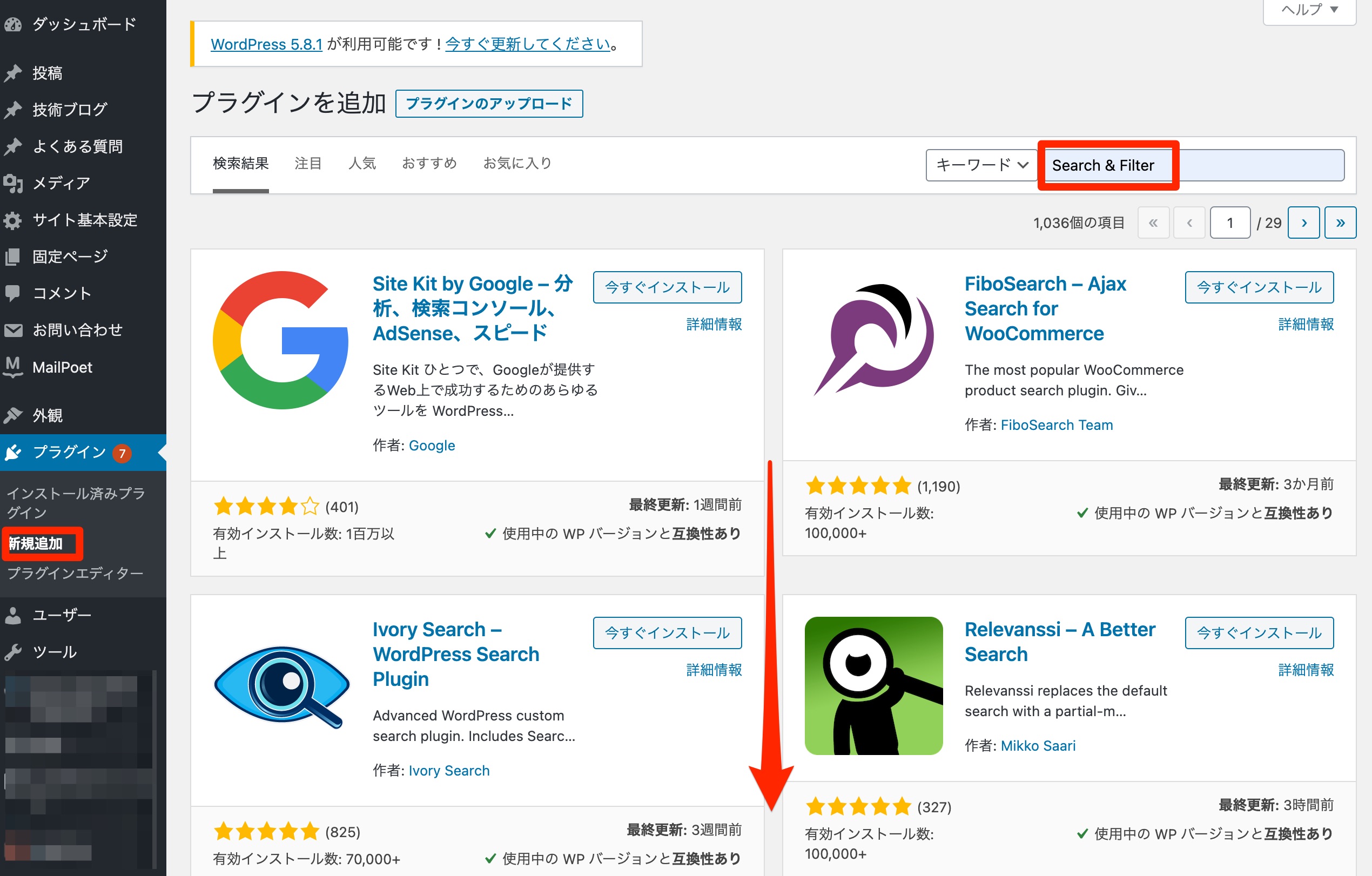Install Site Kit by Google now
The width and height of the screenshot is (1372, 876).
[667, 287]
